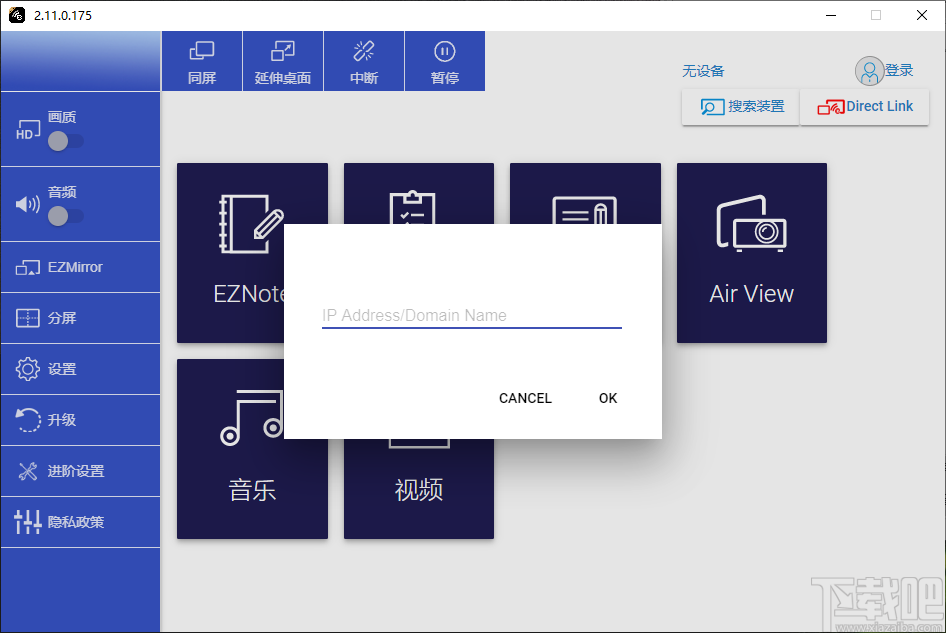Open the 音乐 music tile
The width and height of the screenshot is (946, 633).
[252, 448]
